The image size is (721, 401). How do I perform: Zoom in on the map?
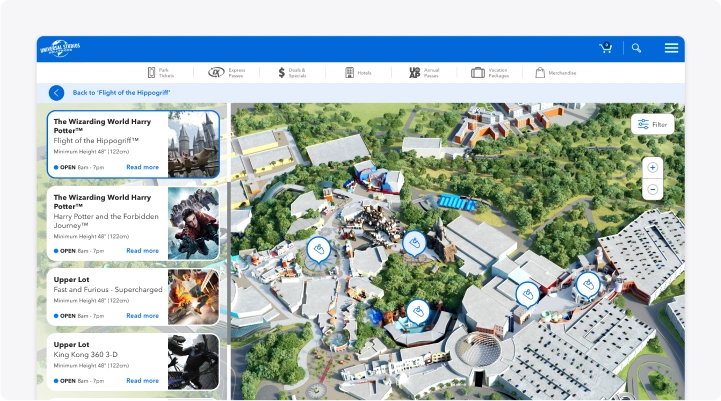[652, 168]
